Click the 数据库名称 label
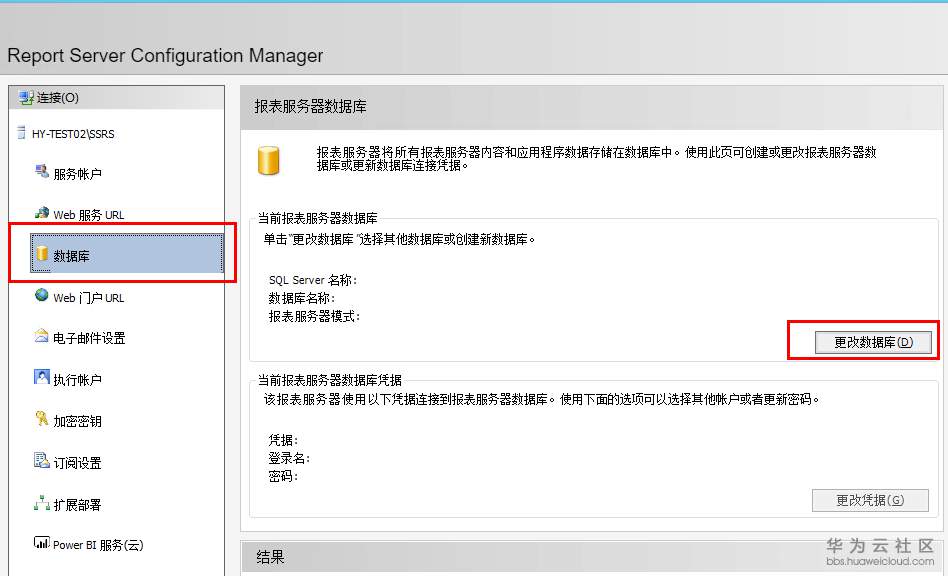The image size is (948, 576). pyautogui.click(x=302, y=298)
